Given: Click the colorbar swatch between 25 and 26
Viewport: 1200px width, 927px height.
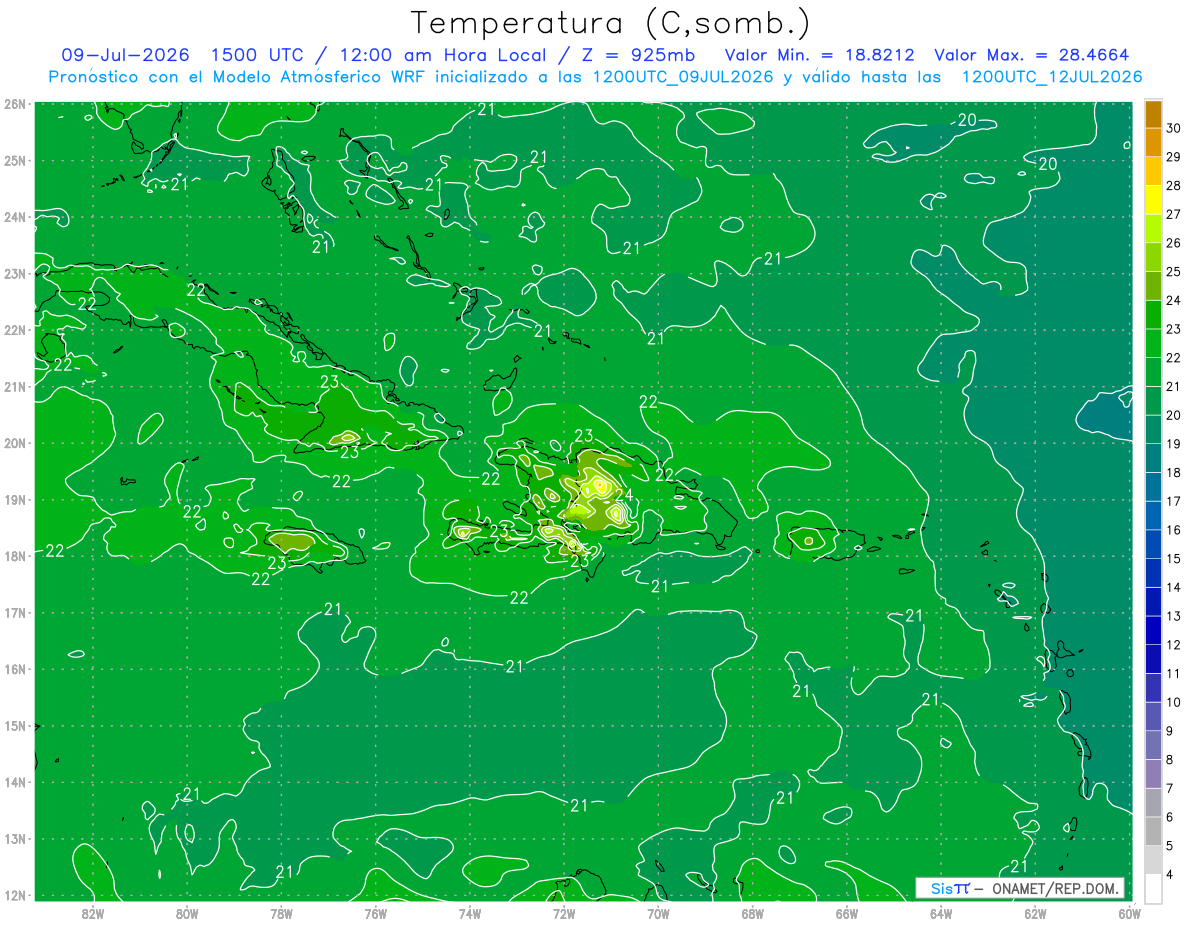Looking at the screenshot, I should [x=1152, y=258].
